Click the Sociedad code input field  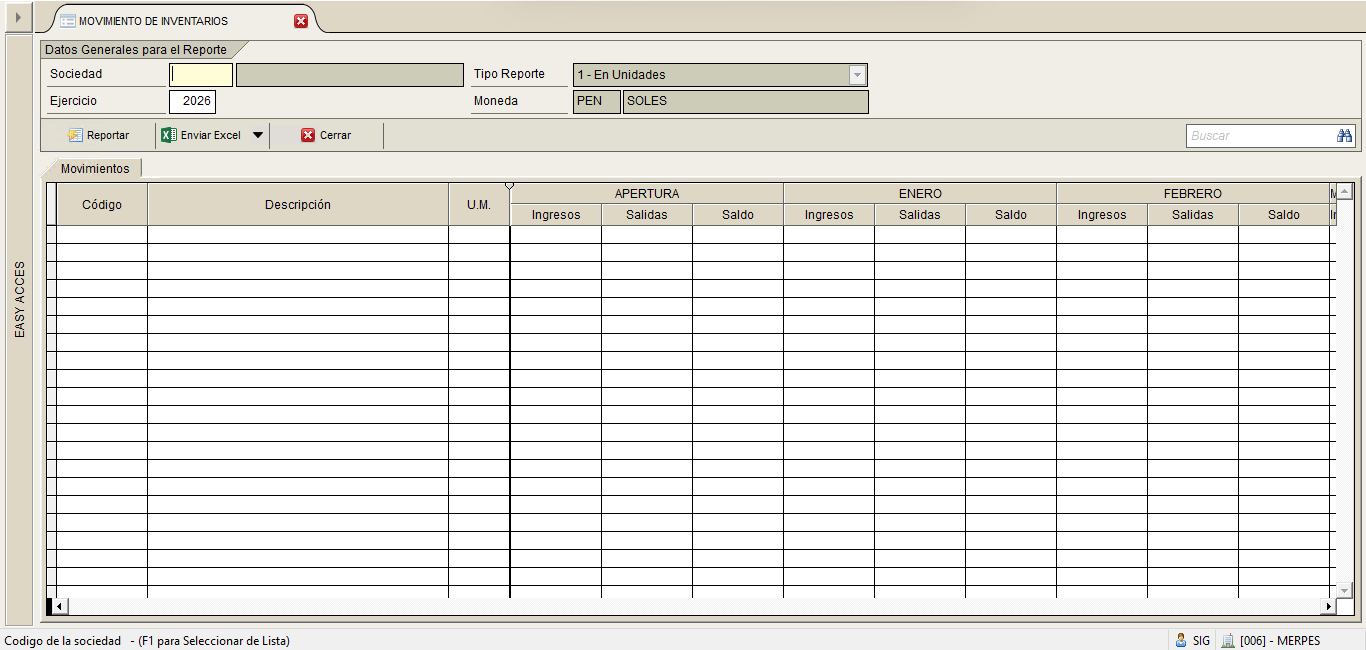tap(201, 74)
